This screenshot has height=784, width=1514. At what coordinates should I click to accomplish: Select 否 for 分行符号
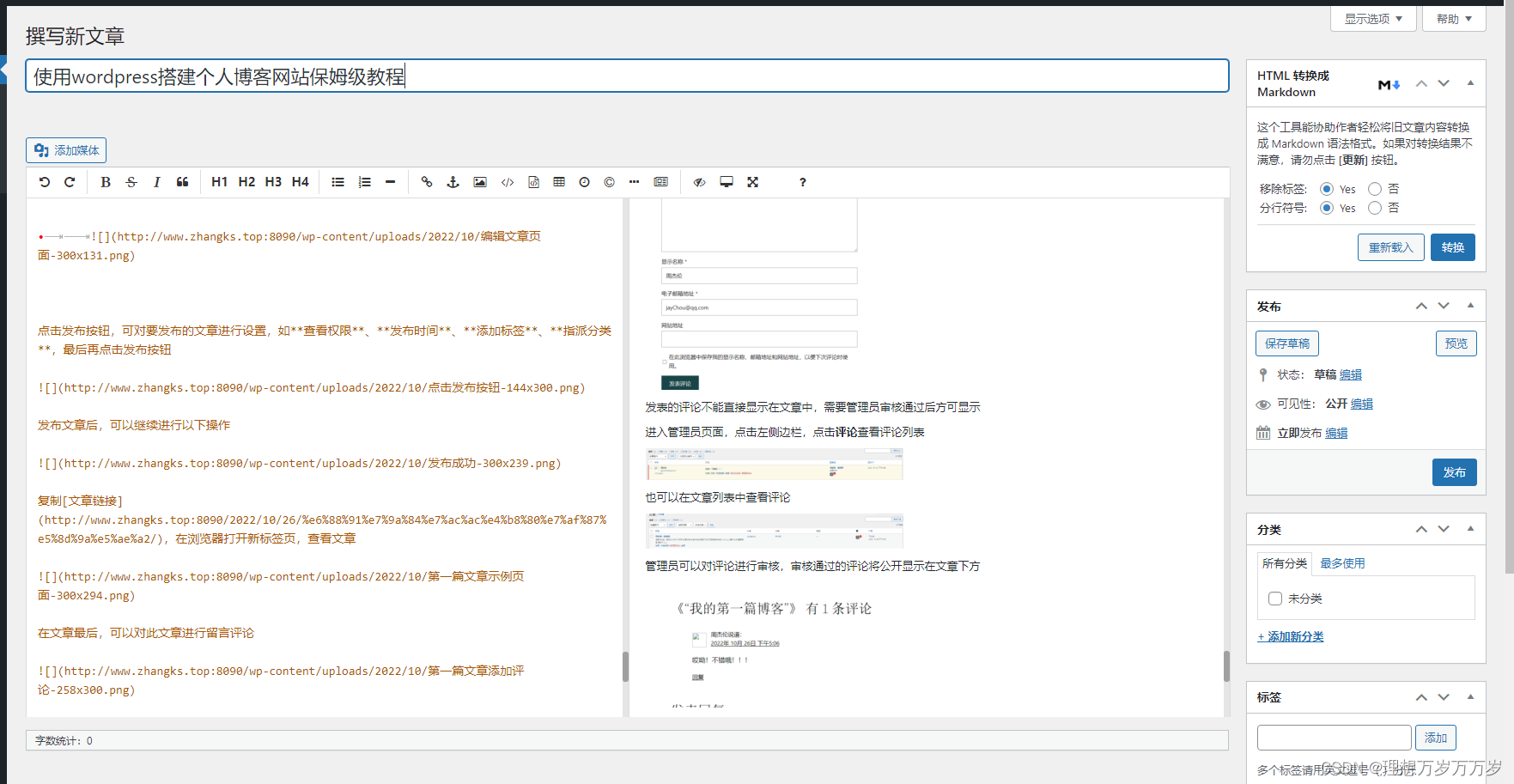point(1375,208)
